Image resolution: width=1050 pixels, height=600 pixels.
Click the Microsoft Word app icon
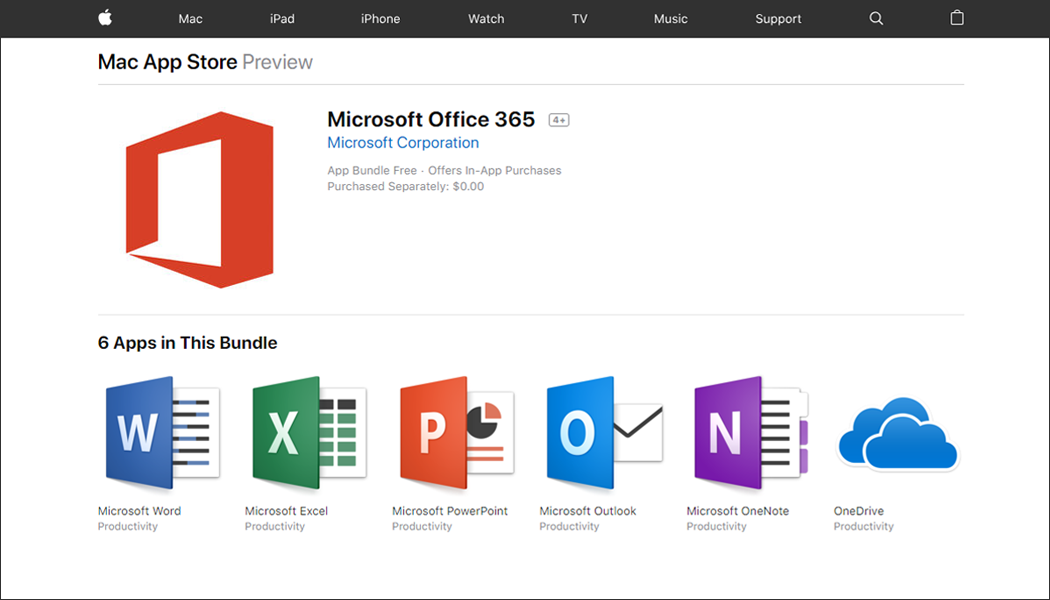coord(162,433)
